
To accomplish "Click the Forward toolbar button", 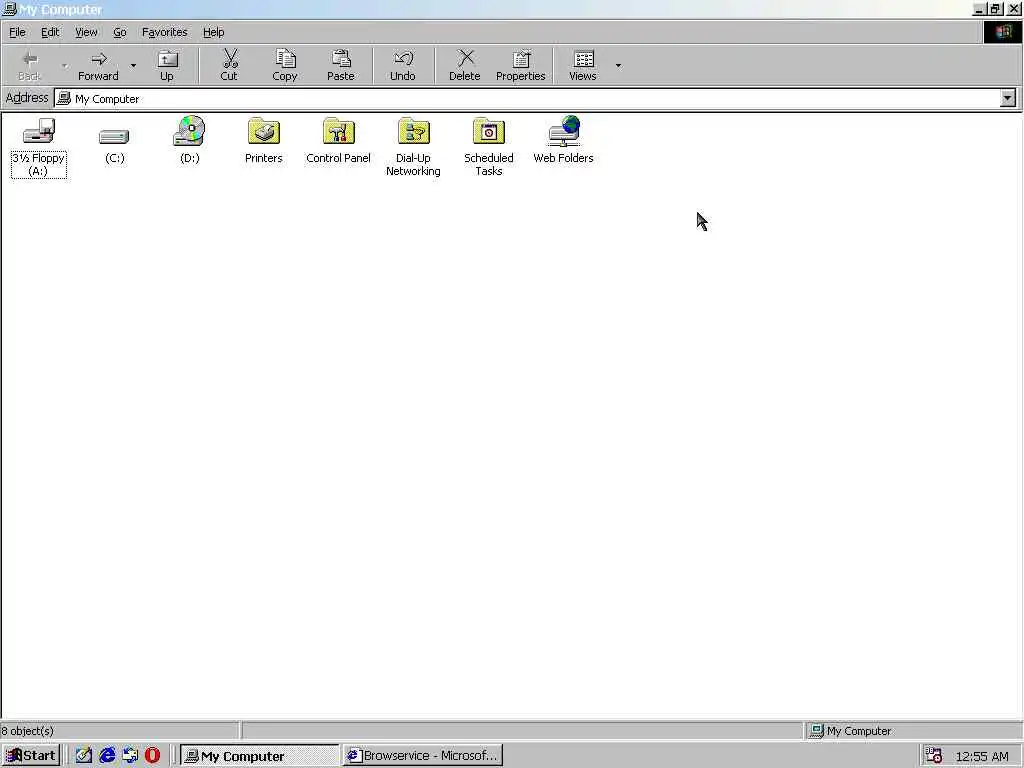I will click(x=99, y=65).
